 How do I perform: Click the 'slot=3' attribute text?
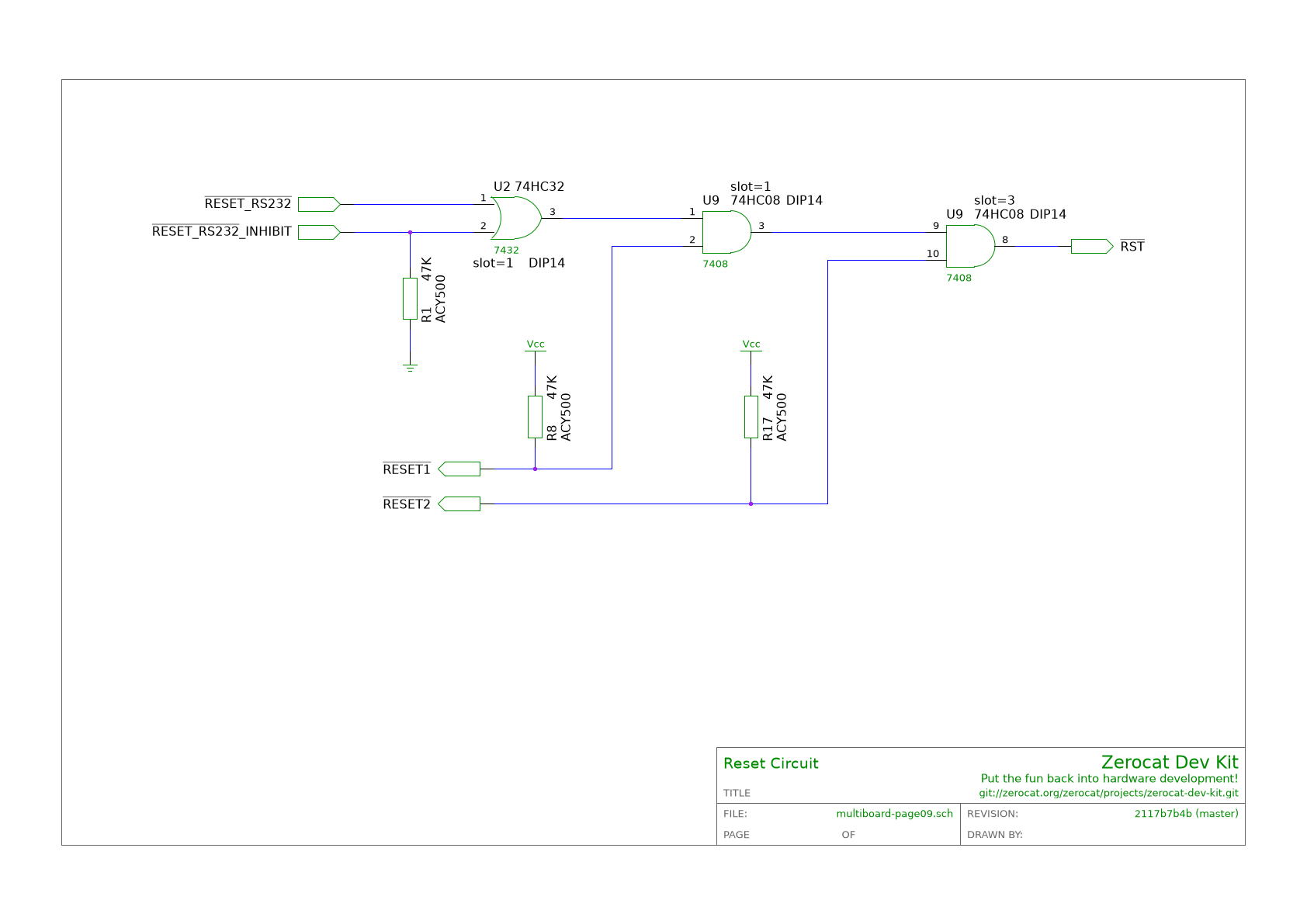click(994, 200)
